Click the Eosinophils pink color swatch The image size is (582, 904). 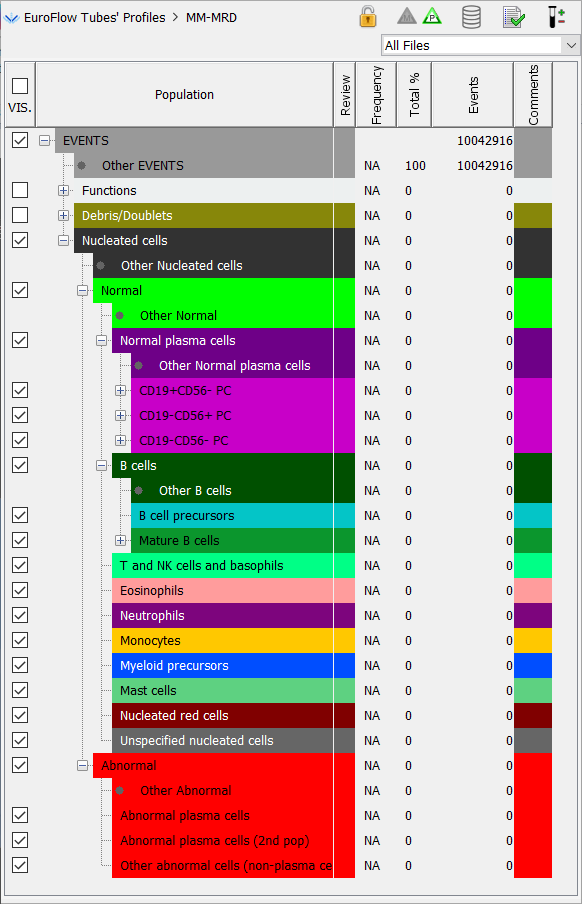point(532,590)
